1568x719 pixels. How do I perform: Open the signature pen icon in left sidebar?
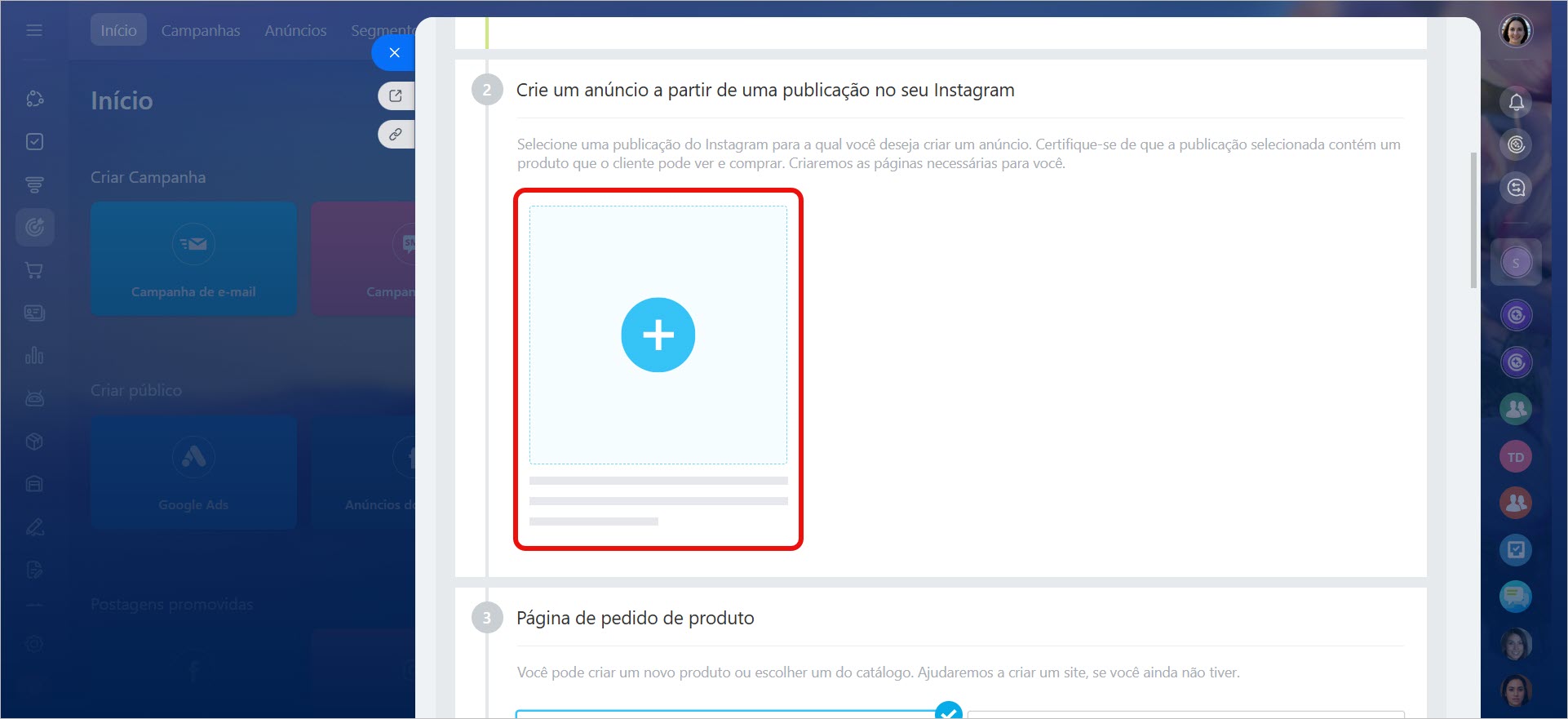(x=34, y=527)
